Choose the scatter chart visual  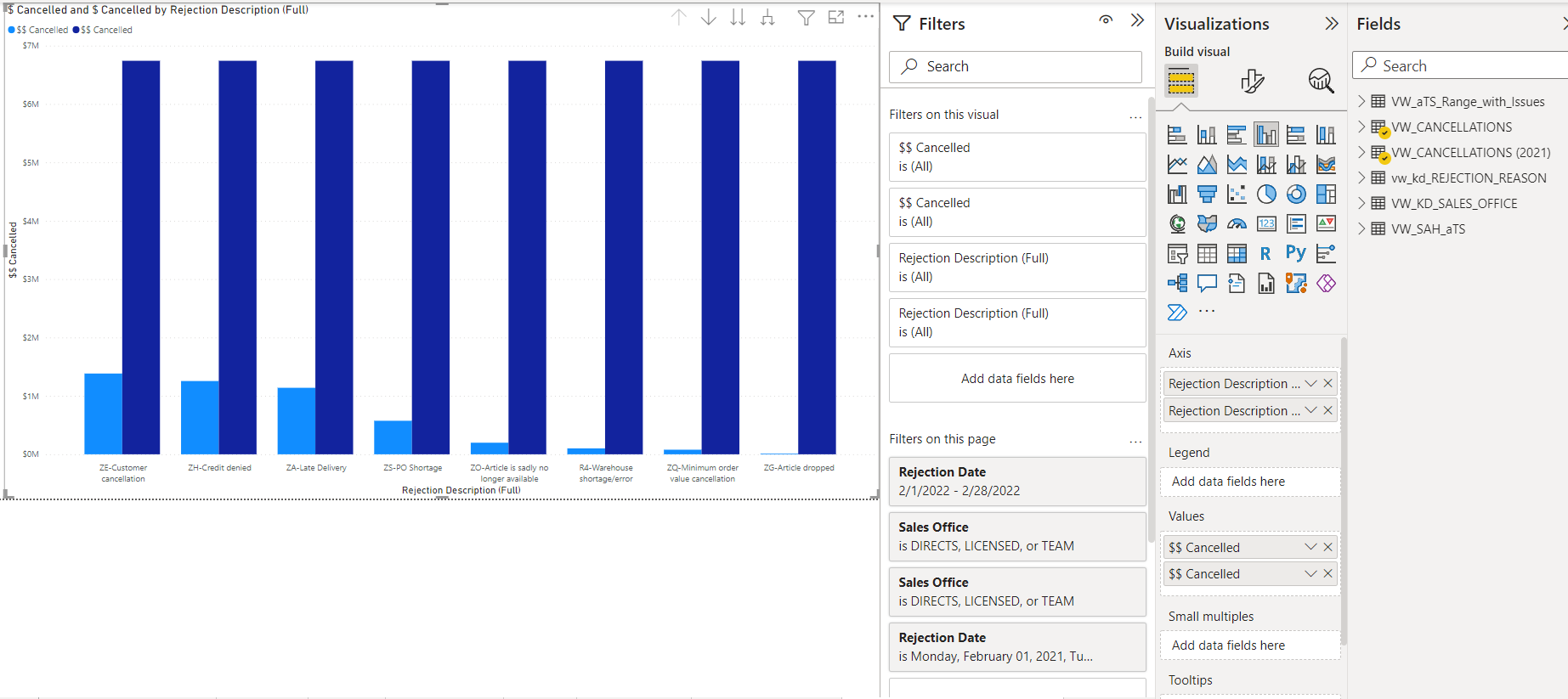(1237, 194)
